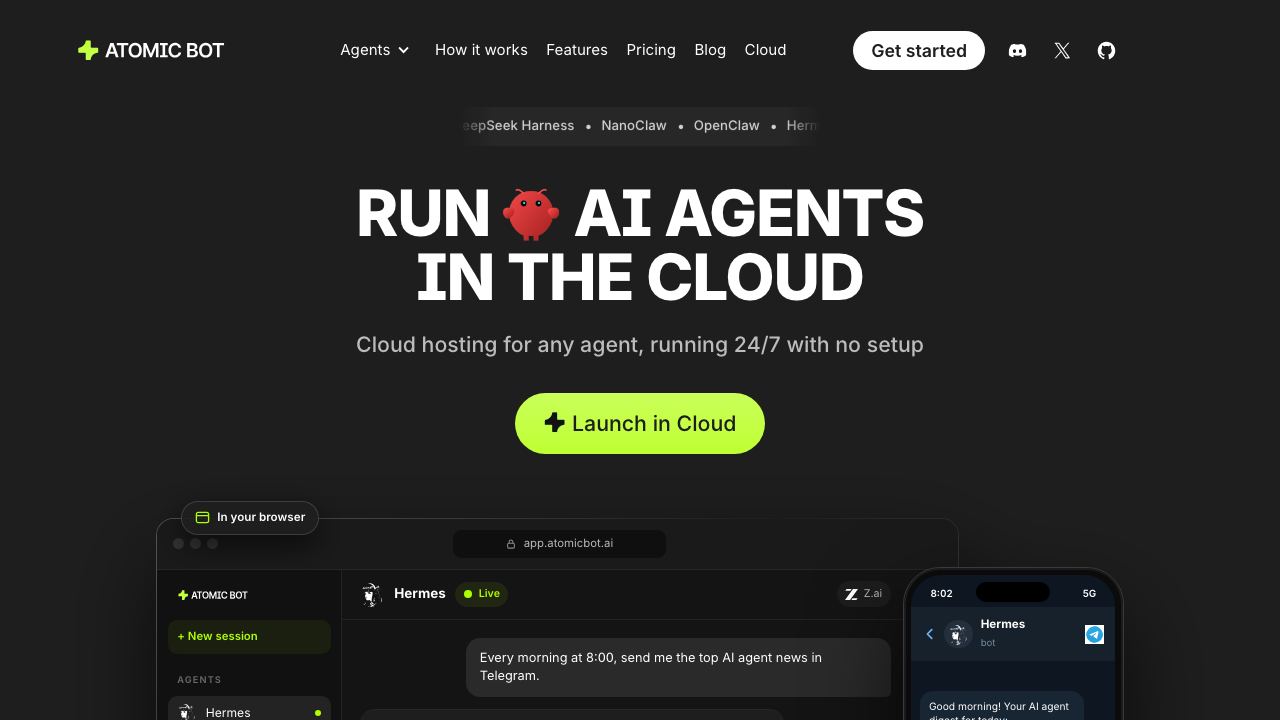Image resolution: width=1280 pixels, height=720 pixels.
Task: Click the small Atomic Bot logo in app sidebar
Action: point(213,595)
